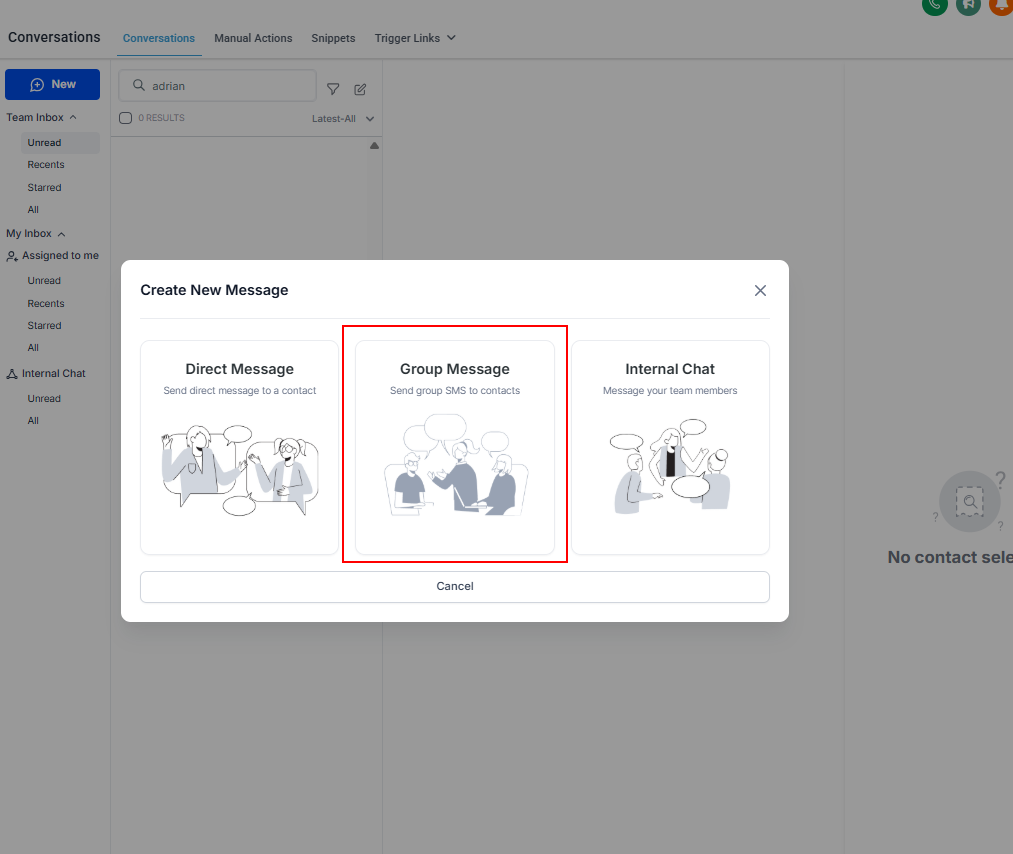Click the blue New button
This screenshot has height=854, width=1013.
click(52, 85)
